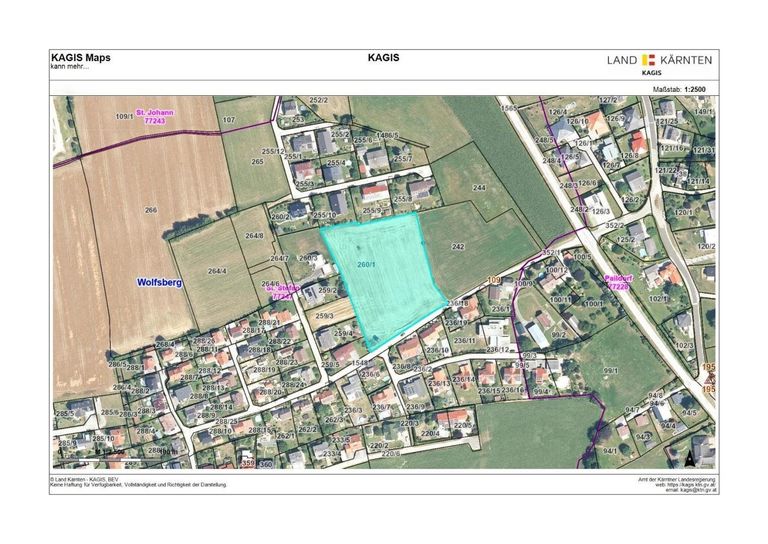Screen dimensions: 768x544
Task: Click the centered KAGIS heading
Action: (x=383, y=57)
